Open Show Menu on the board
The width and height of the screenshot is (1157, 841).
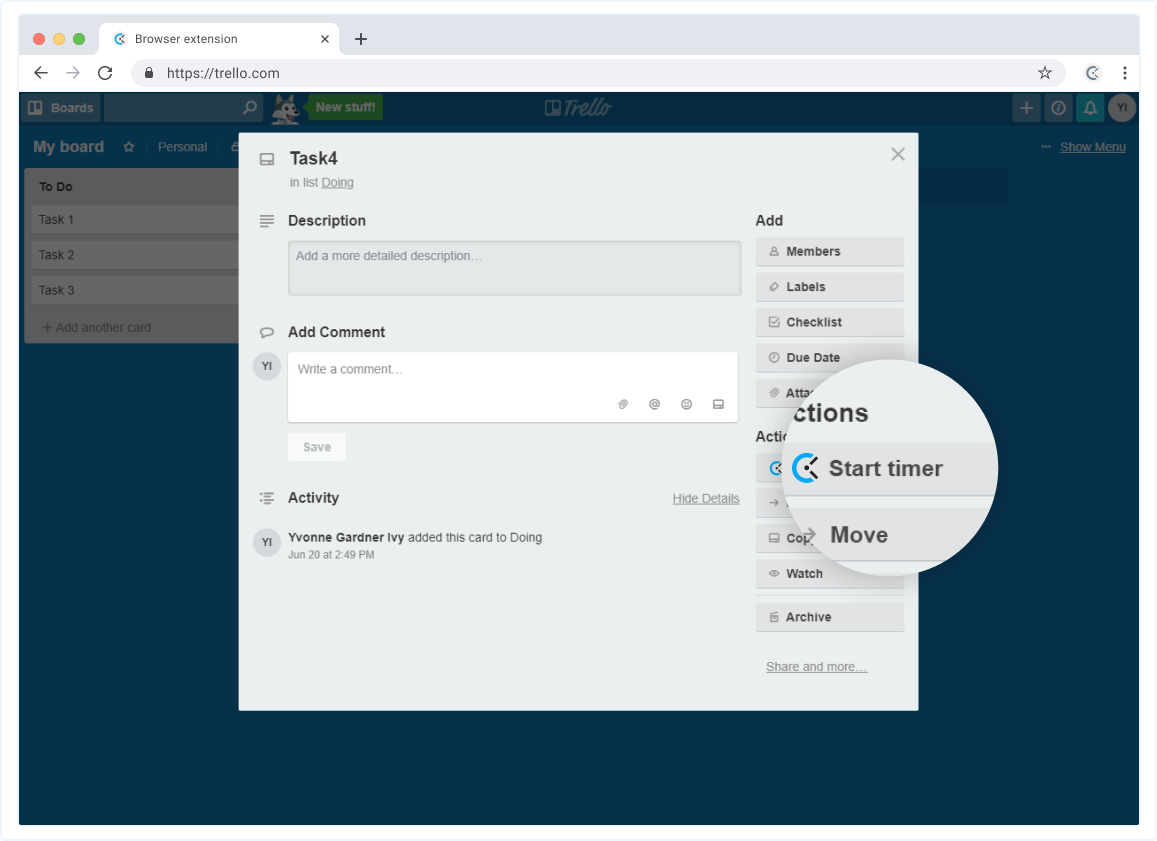click(x=1092, y=147)
